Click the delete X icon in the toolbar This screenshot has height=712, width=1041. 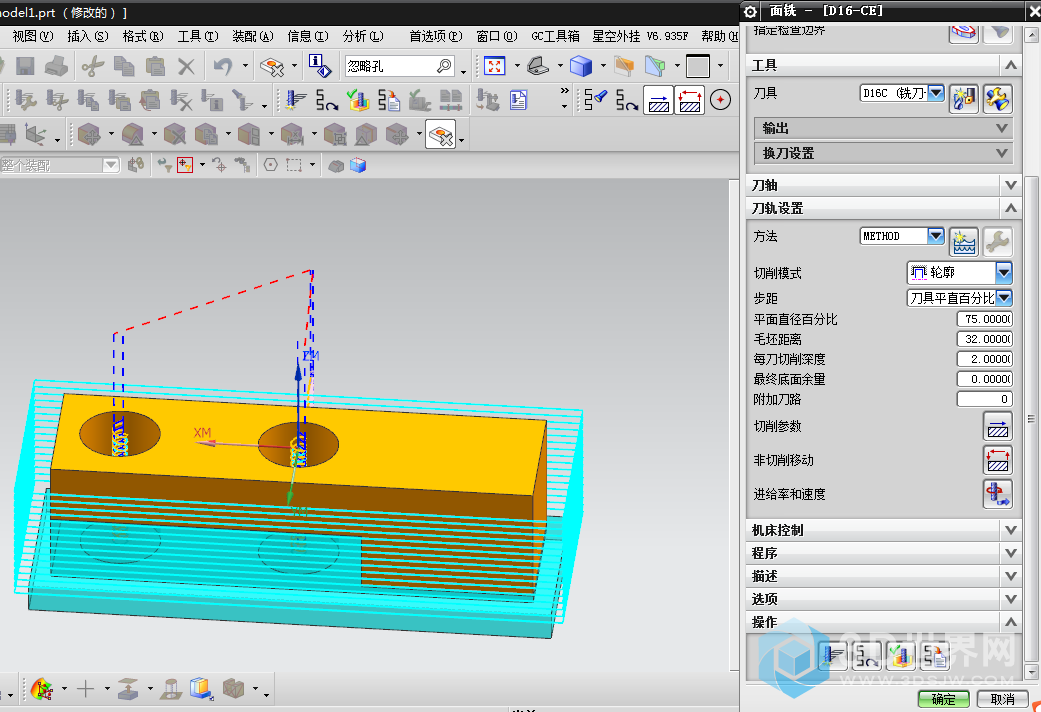coord(187,66)
